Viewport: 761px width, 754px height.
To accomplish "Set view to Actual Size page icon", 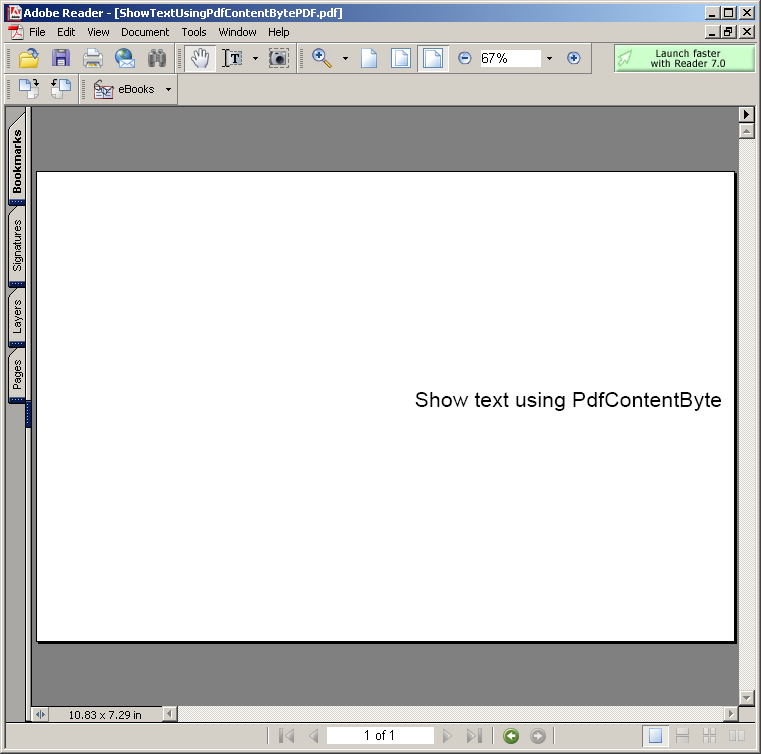I will pyautogui.click(x=369, y=58).
